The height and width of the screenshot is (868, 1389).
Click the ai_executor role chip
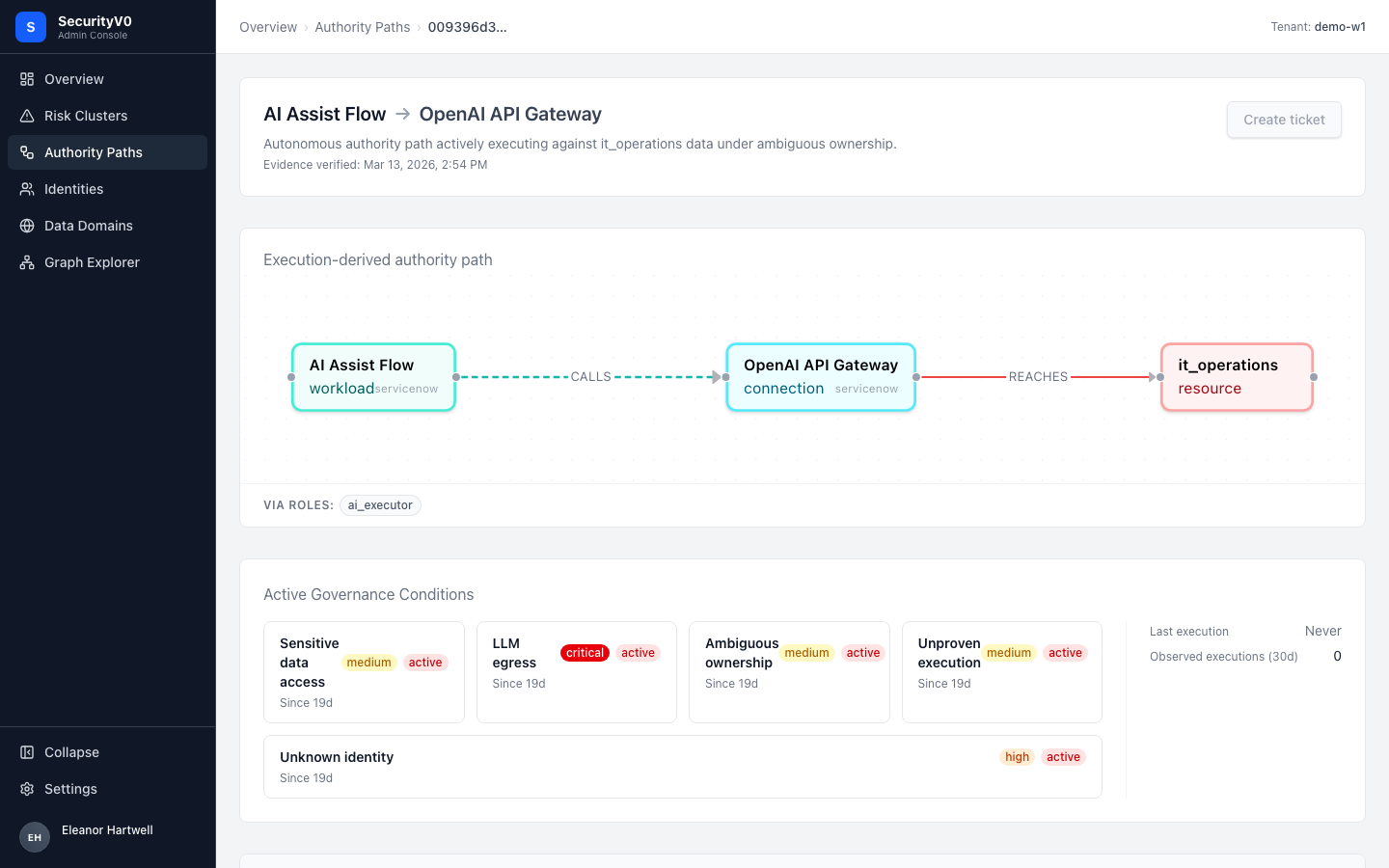pyautogui.click(x=380, y=505)
